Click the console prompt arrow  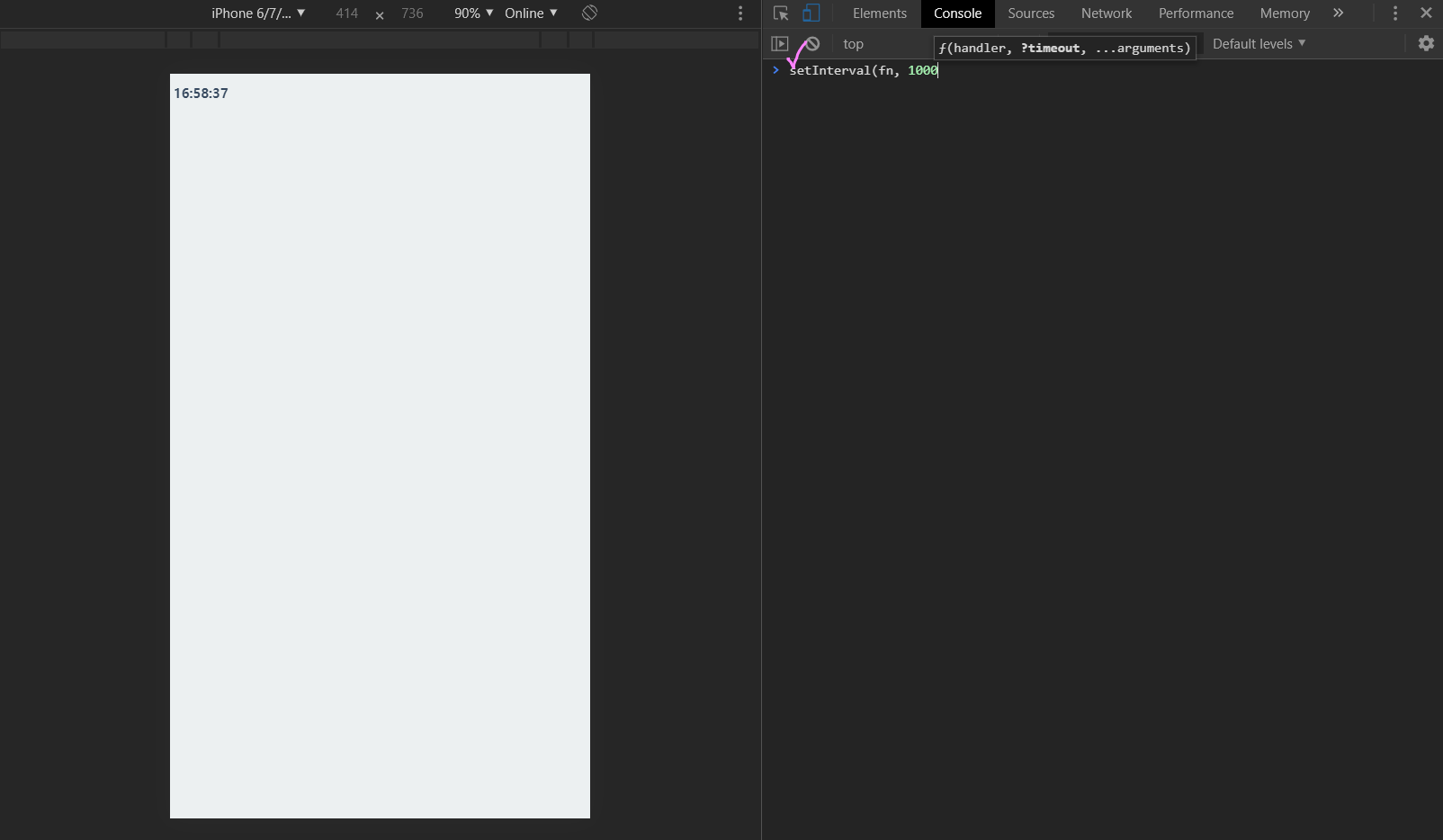pos(775,70)
